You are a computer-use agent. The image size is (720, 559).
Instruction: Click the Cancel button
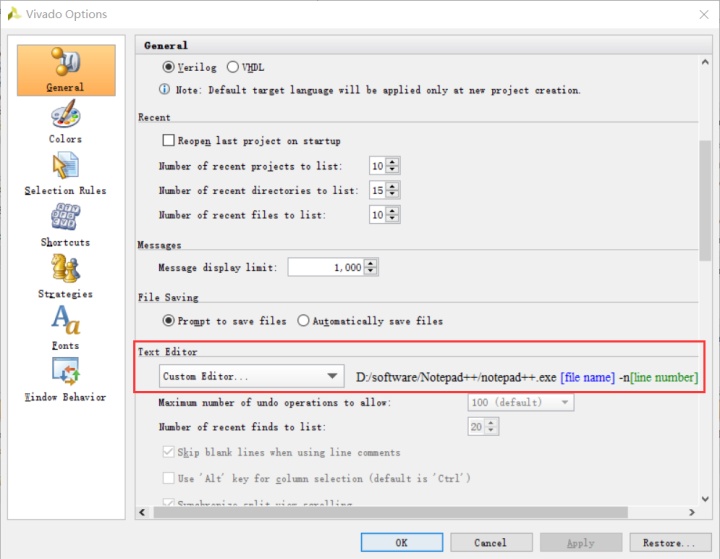[491, 542]
